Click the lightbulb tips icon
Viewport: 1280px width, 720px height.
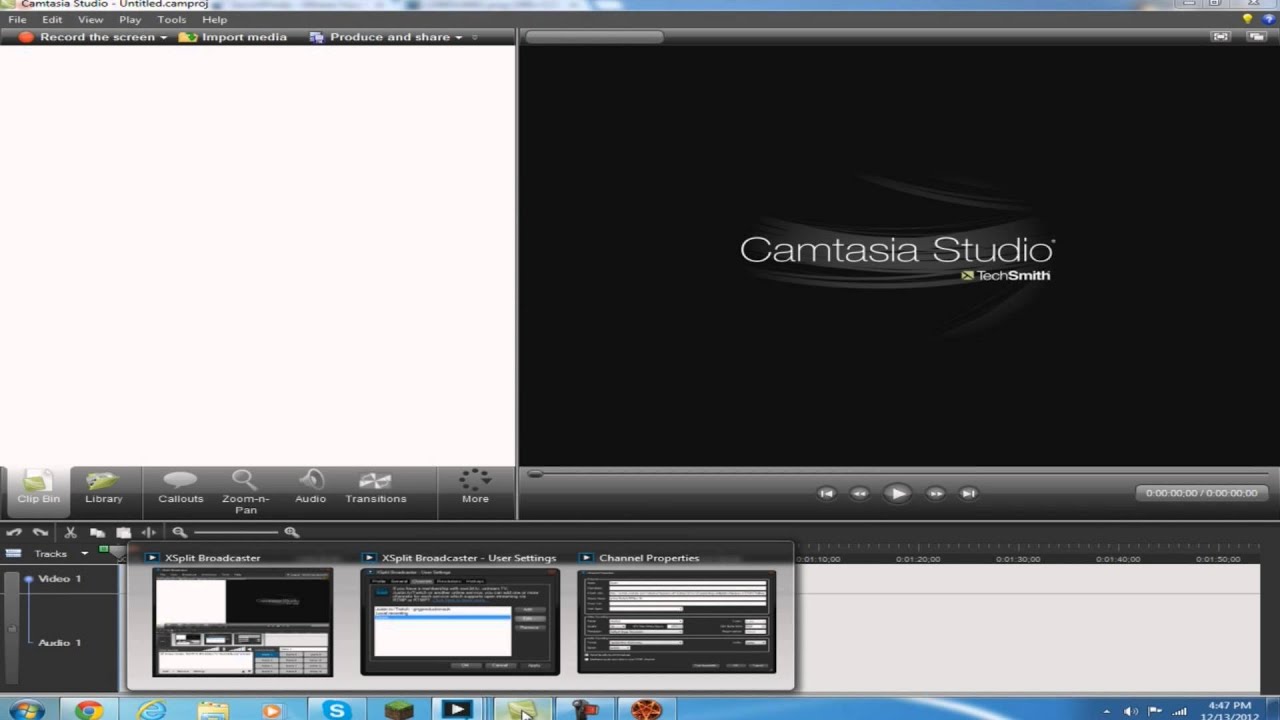pyautogui.click(x=1247, y=19)
